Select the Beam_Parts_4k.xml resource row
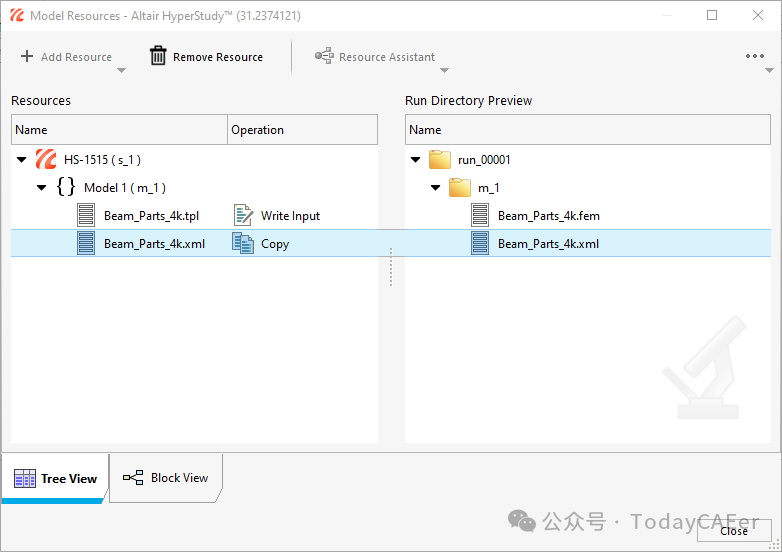782x552 pixels. coord(195,243)
